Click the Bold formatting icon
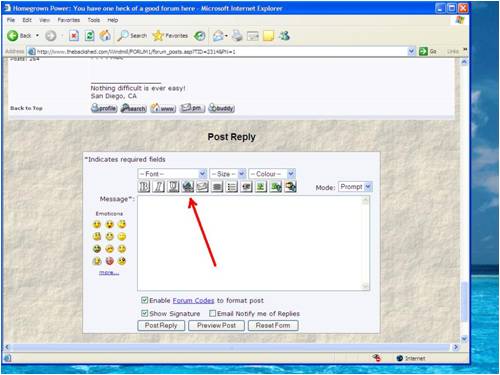Image resolution: width=500 pixels, height=375 pixels. (x=144, y=186)
